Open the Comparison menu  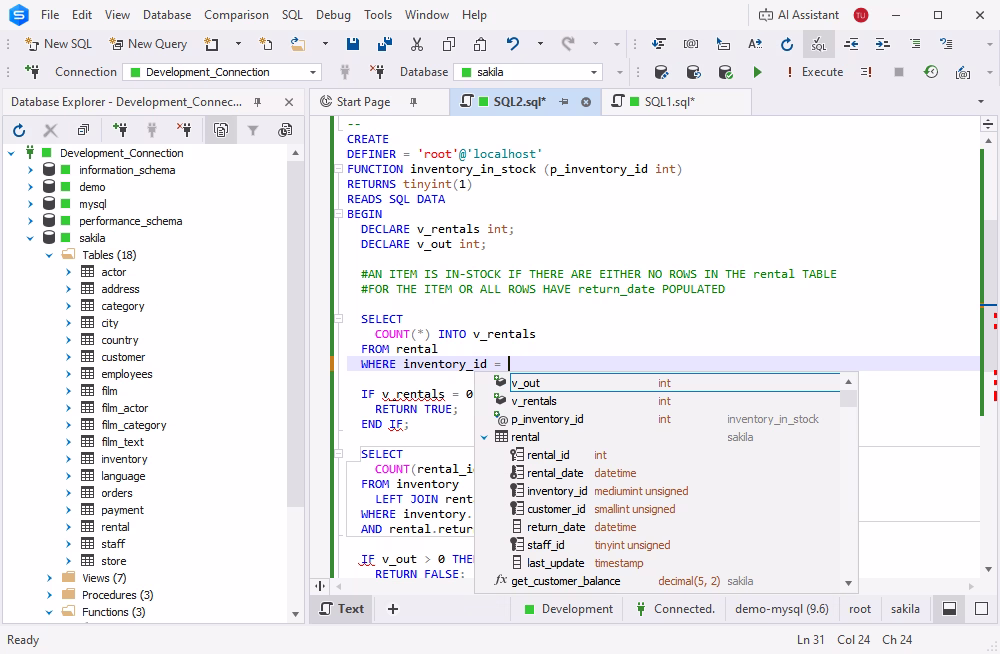[x=236, y=15]
